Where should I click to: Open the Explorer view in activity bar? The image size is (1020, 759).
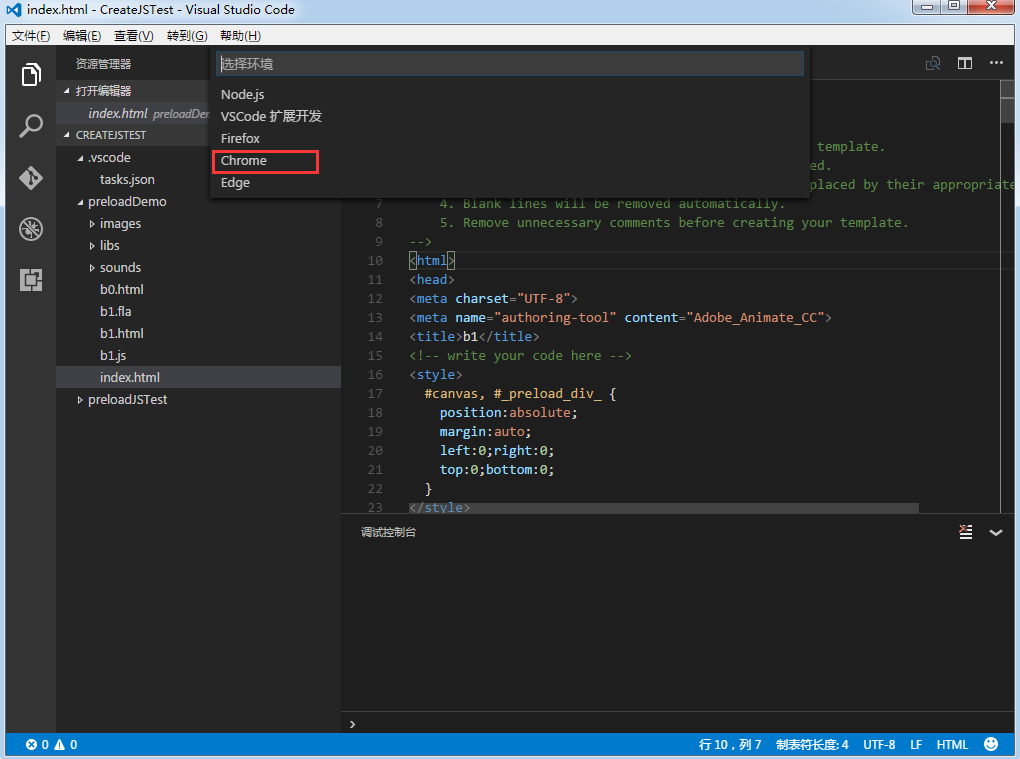point(31,75)
